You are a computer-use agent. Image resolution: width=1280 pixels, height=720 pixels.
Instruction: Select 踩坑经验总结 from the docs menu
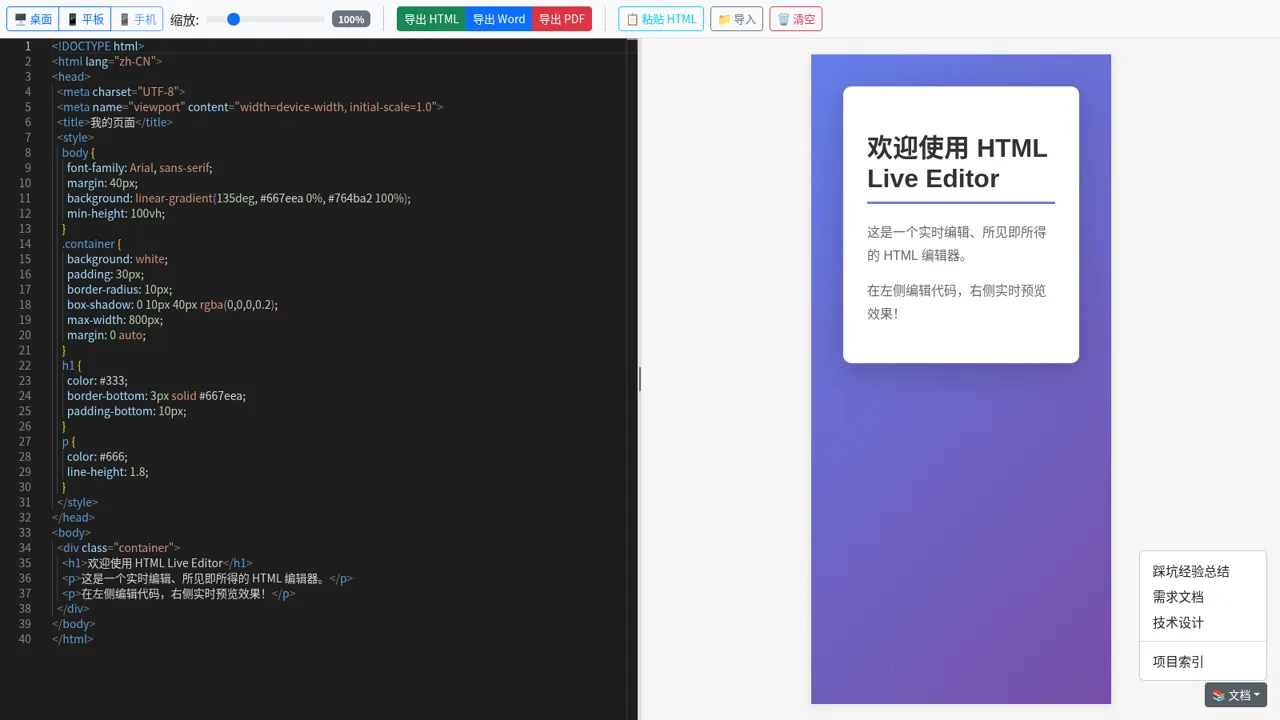click(x=1203, y=572)
